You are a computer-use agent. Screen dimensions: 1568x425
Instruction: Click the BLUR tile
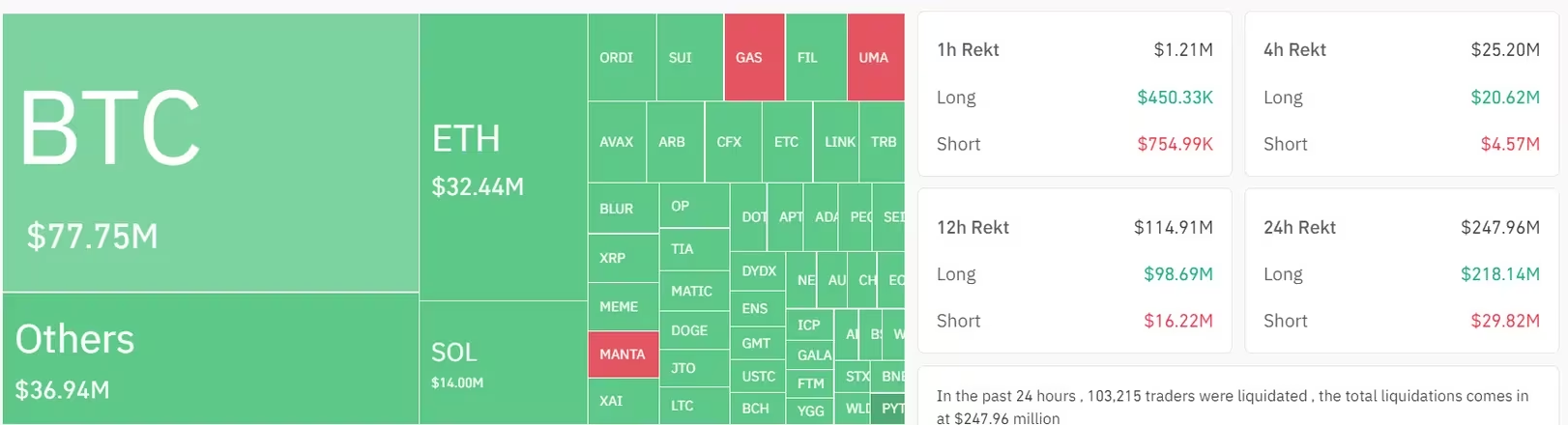[x=623, y=209]
